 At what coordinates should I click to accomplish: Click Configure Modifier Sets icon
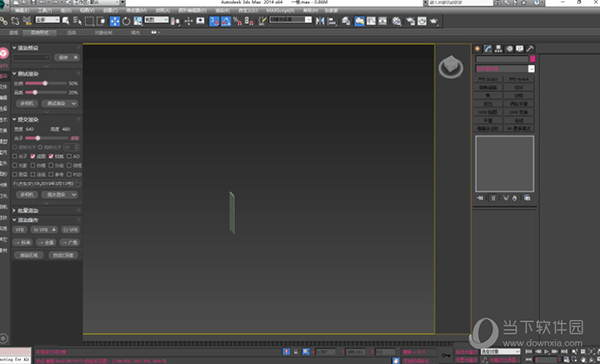pyautogui.click(x=527, y=198)
